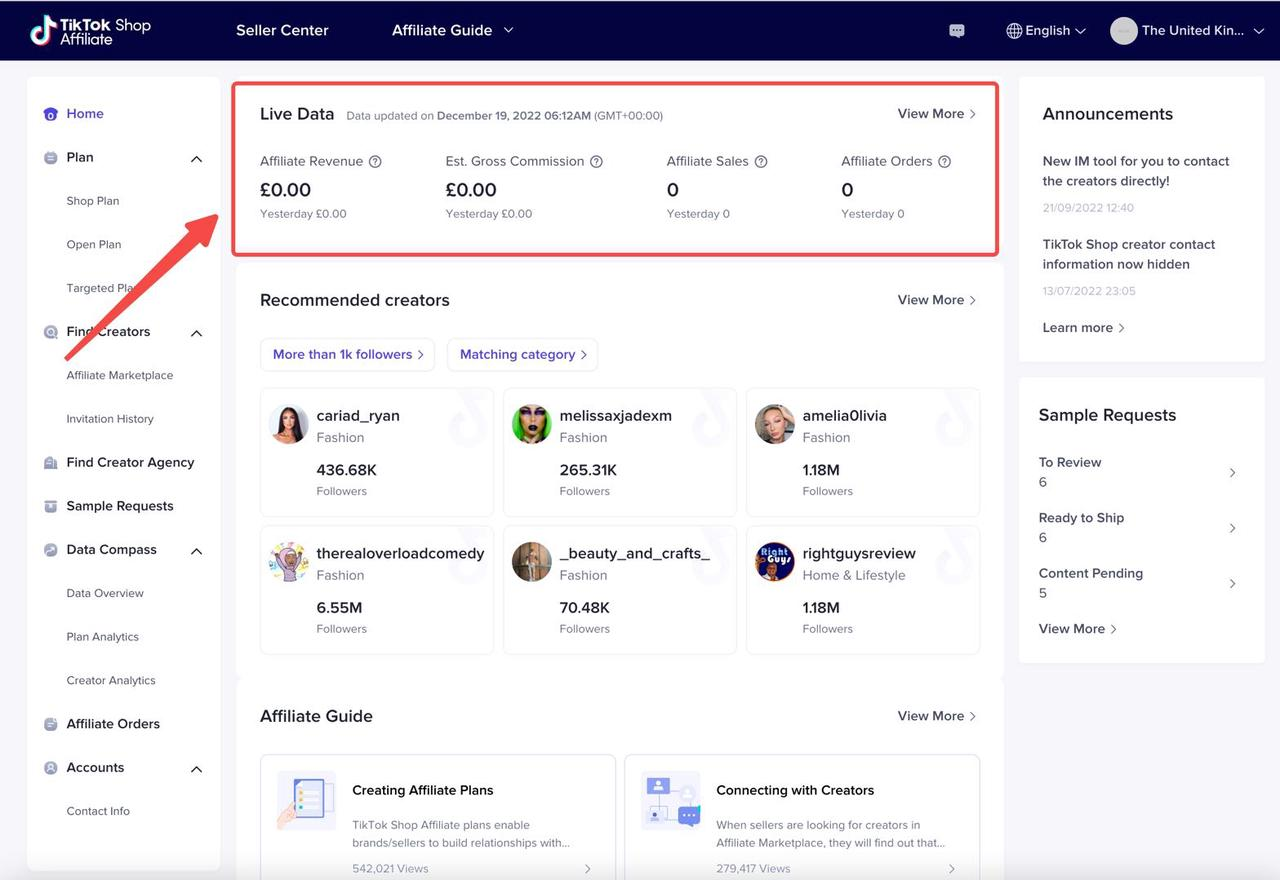Screen dimensions: 1280x880
Task: Select More than 1k followers filter
Action: (347, 354)
